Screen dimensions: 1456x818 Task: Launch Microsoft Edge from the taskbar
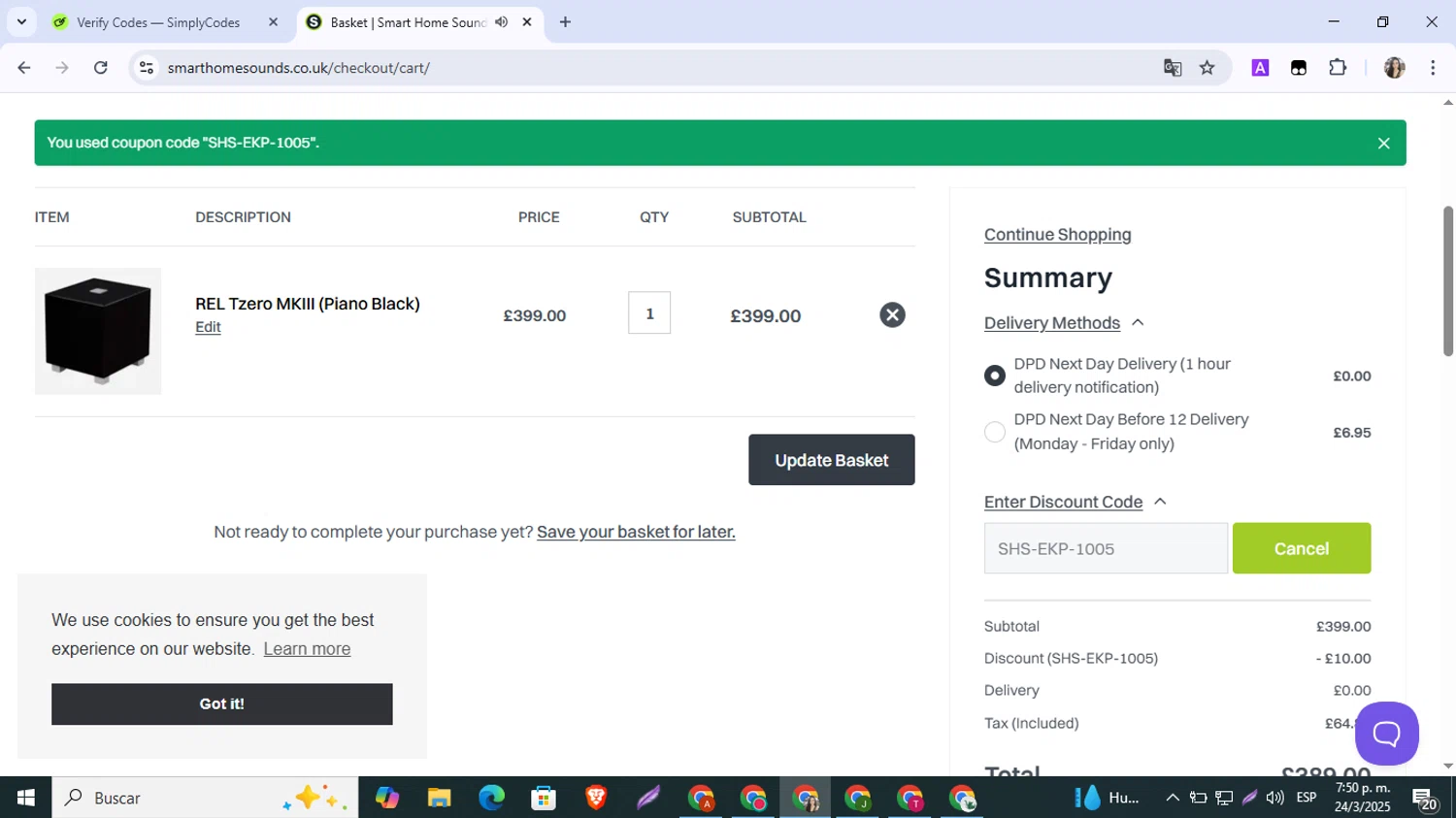[x=491, y=798]
